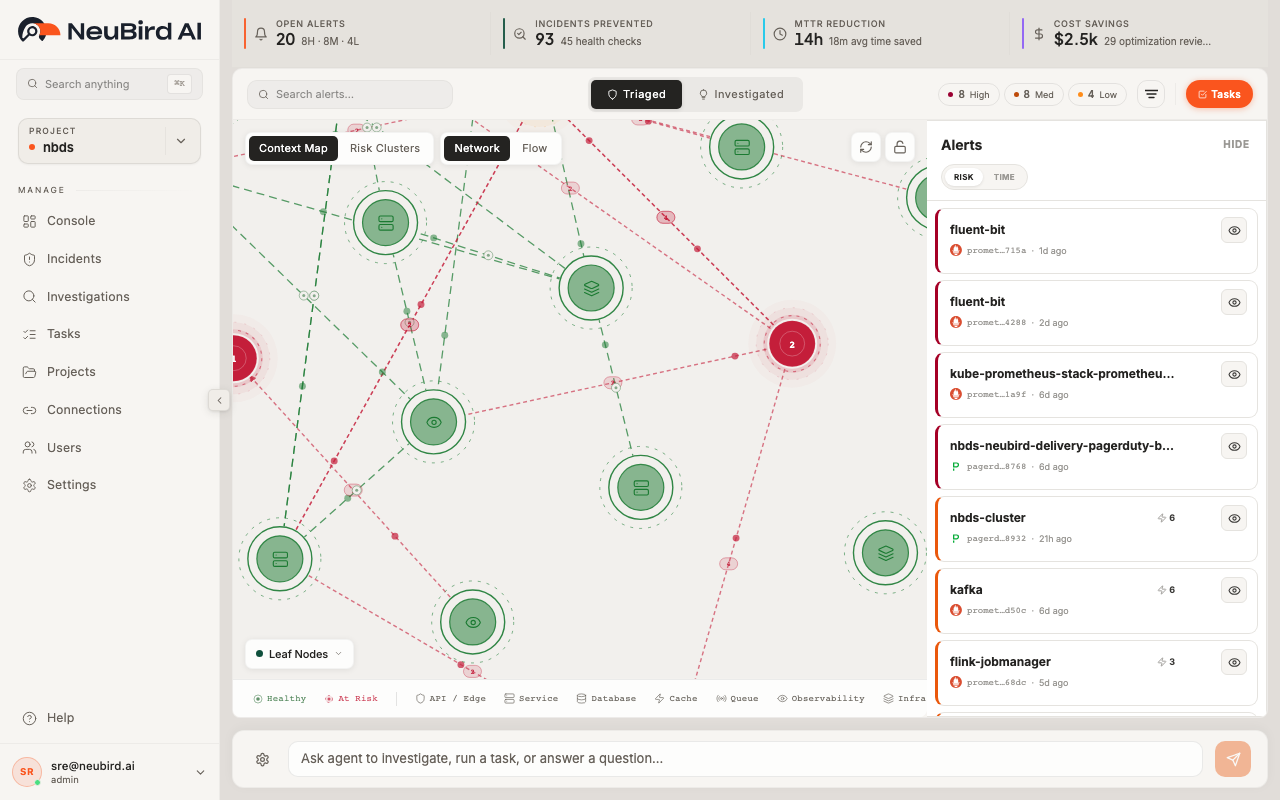Screen dimensions: 1280x800
Task: Go to Connections in the sidebar
Action: tap(84, 410)
